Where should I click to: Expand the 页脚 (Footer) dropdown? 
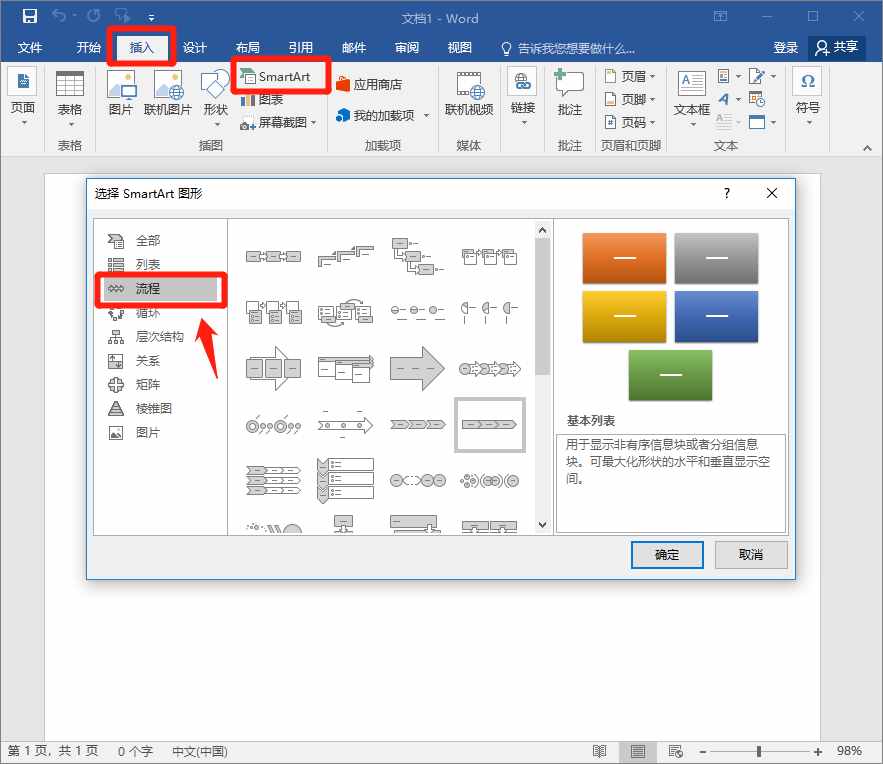coord(653,100)
